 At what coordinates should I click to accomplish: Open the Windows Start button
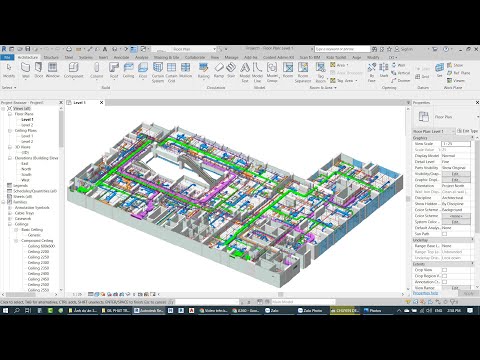pos(6,310)
